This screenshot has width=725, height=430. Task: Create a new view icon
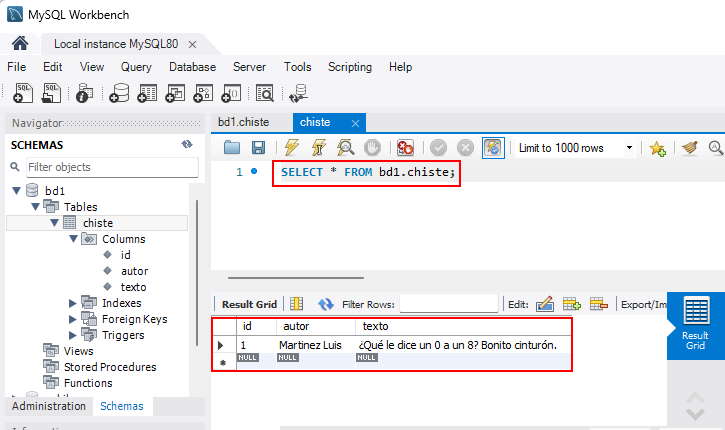(x=175, y=93)
